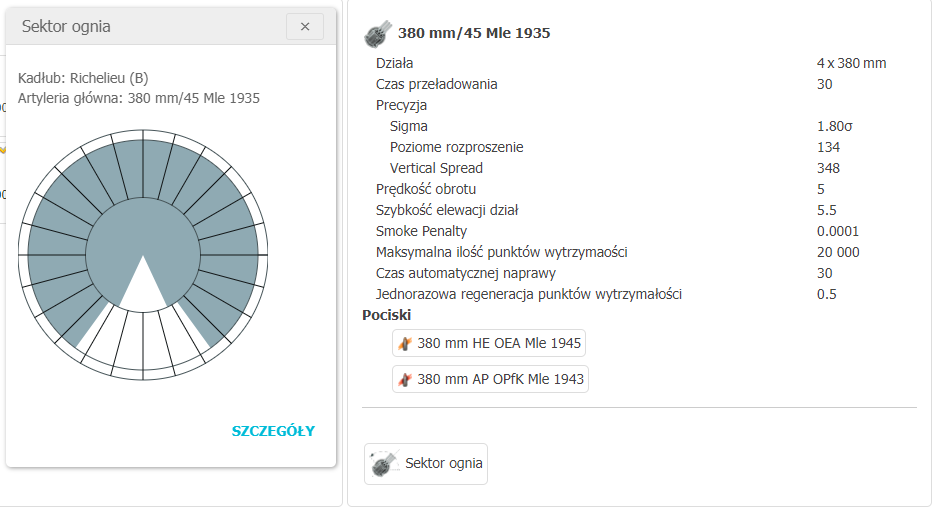This screenshot has width=936, height=513.
Task: Click the white wedge at the diagram's center
Action: (144, 287)
